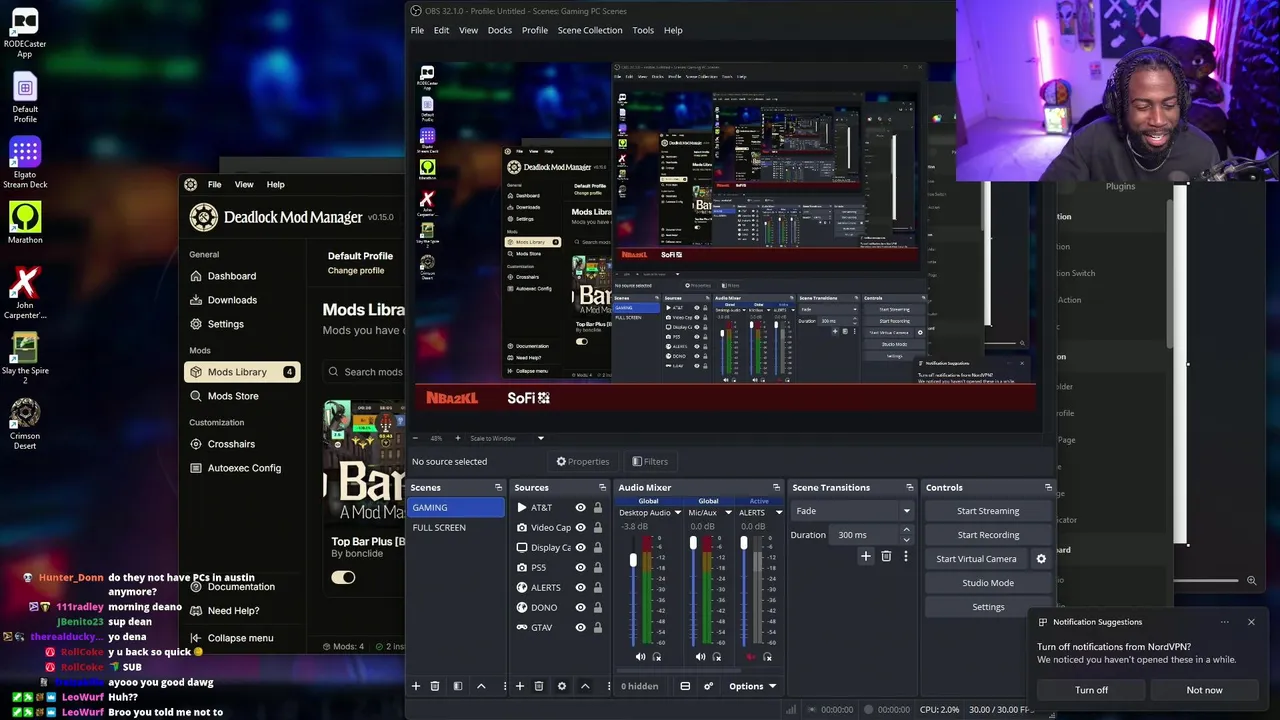
Task: Open the Deadlock Mod Manager View menu
Action: pyautogui.click(x=244, y=184)
